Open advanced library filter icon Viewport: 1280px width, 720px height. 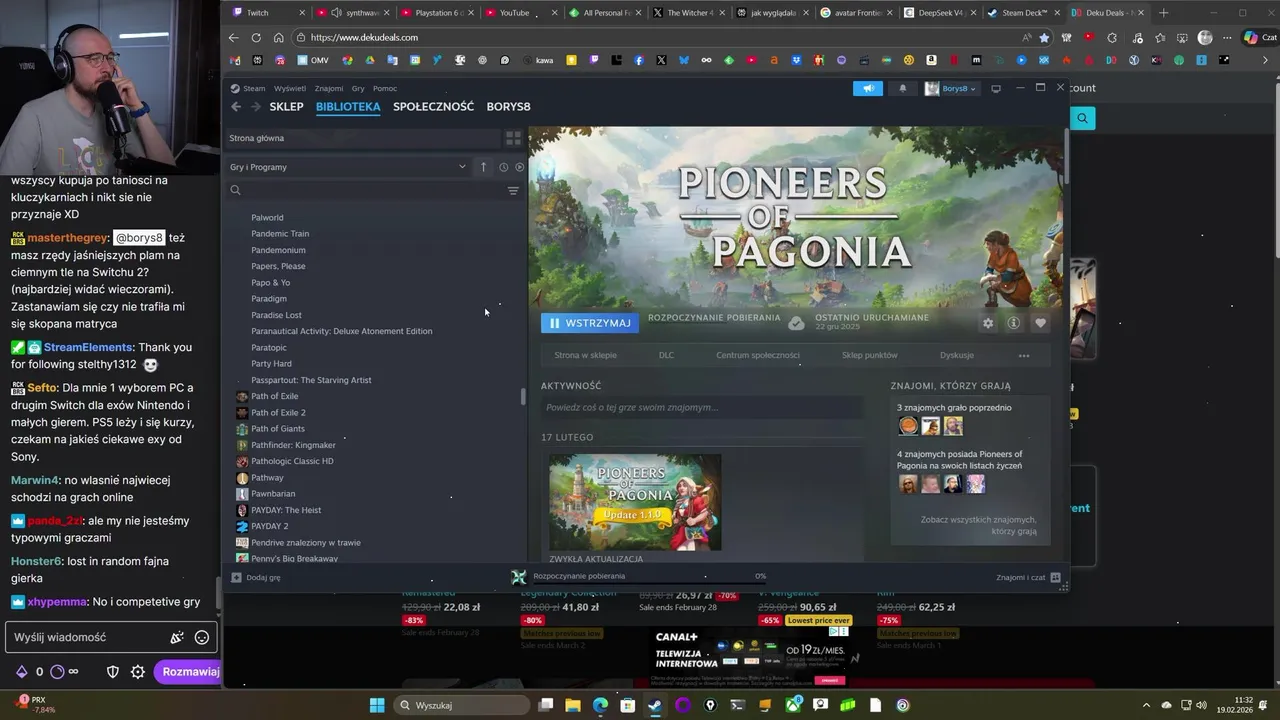click(x=513, y=190)
